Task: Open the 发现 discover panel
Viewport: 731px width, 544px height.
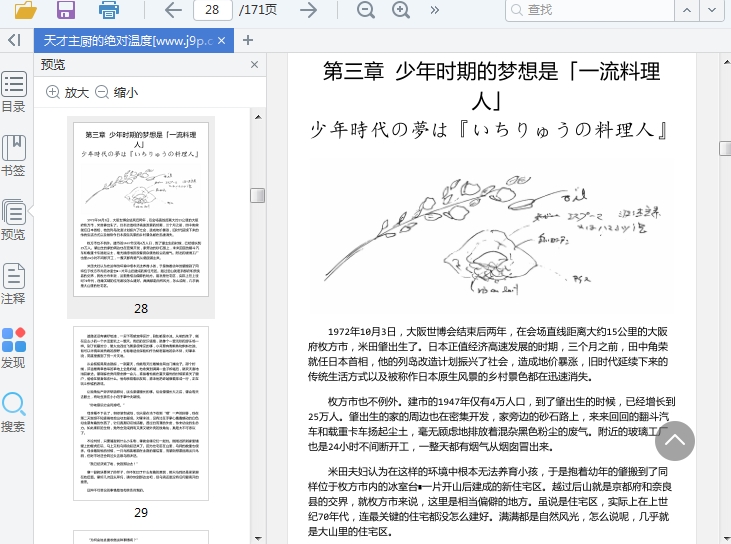Action: click(x=14, y=348)
